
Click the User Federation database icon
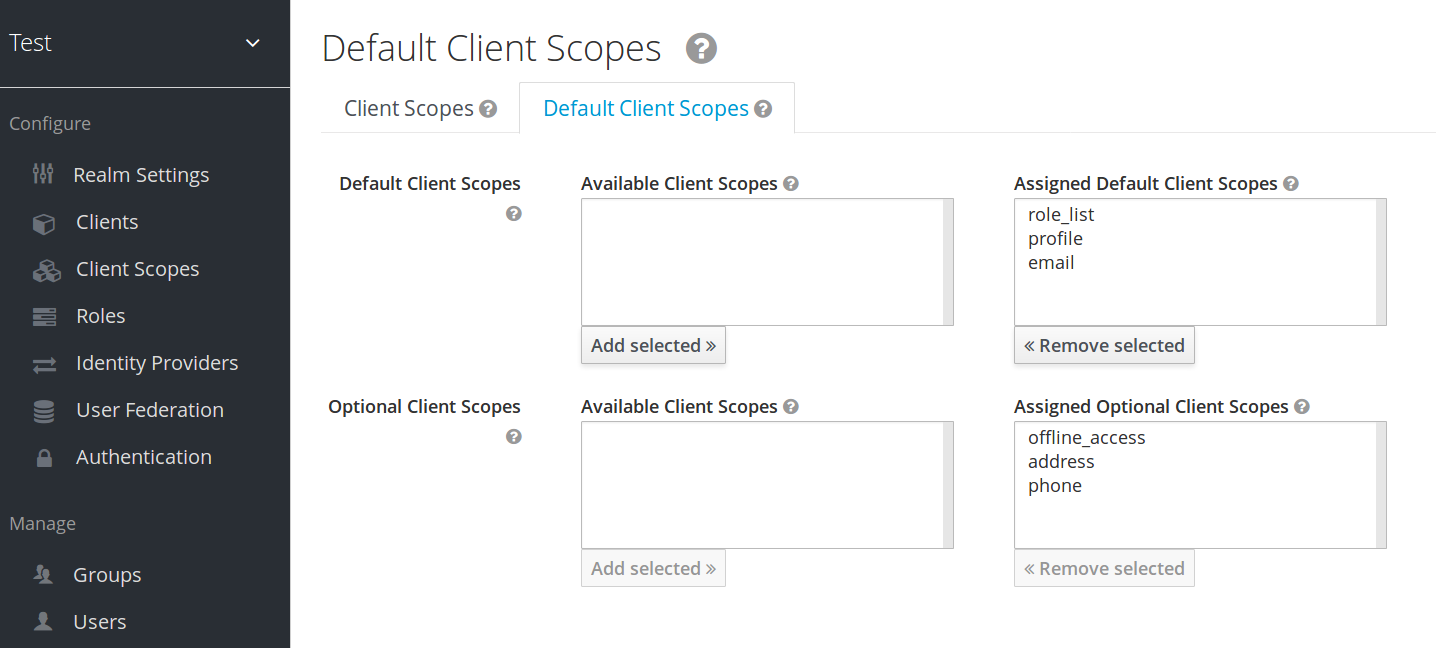44,411
